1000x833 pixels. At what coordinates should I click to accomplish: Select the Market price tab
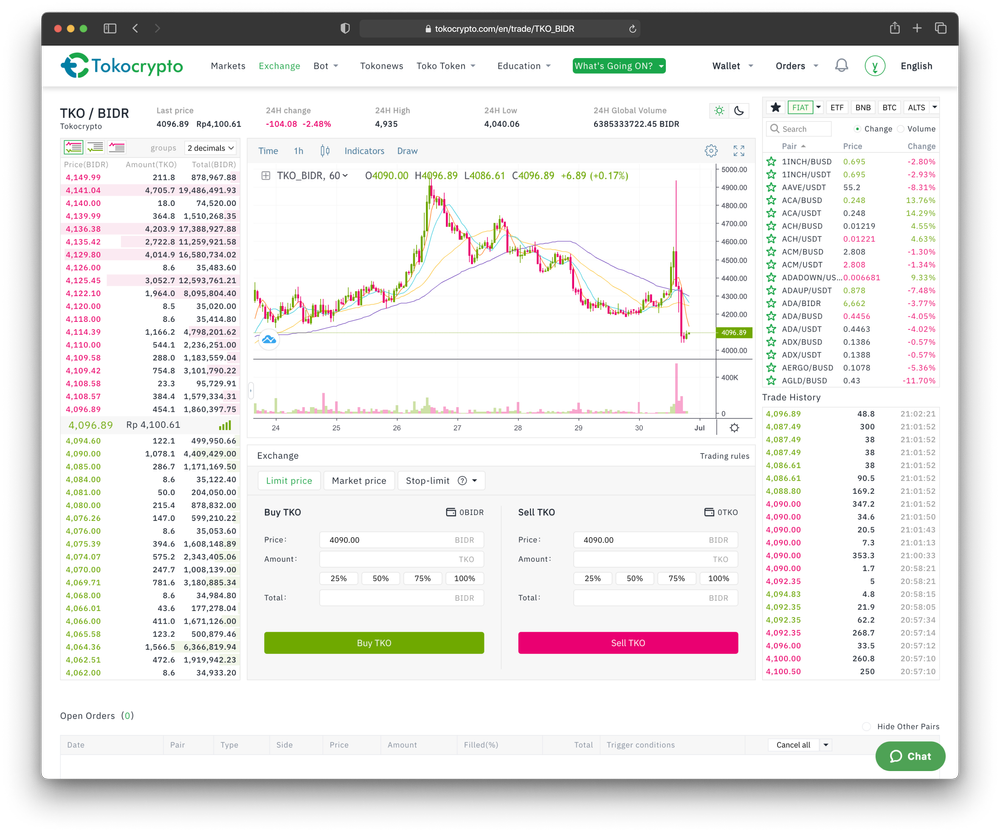pos(359,481)
